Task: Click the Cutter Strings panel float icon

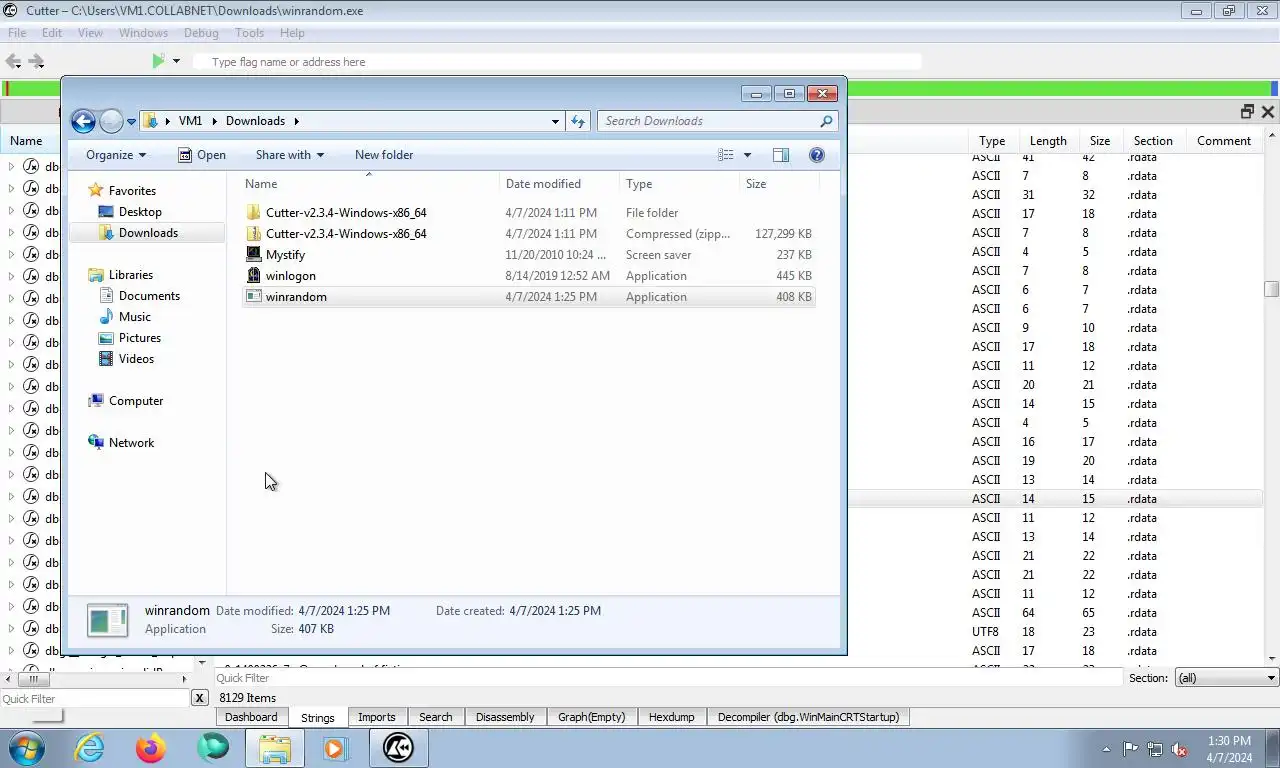Action: tap(1247, 112)
